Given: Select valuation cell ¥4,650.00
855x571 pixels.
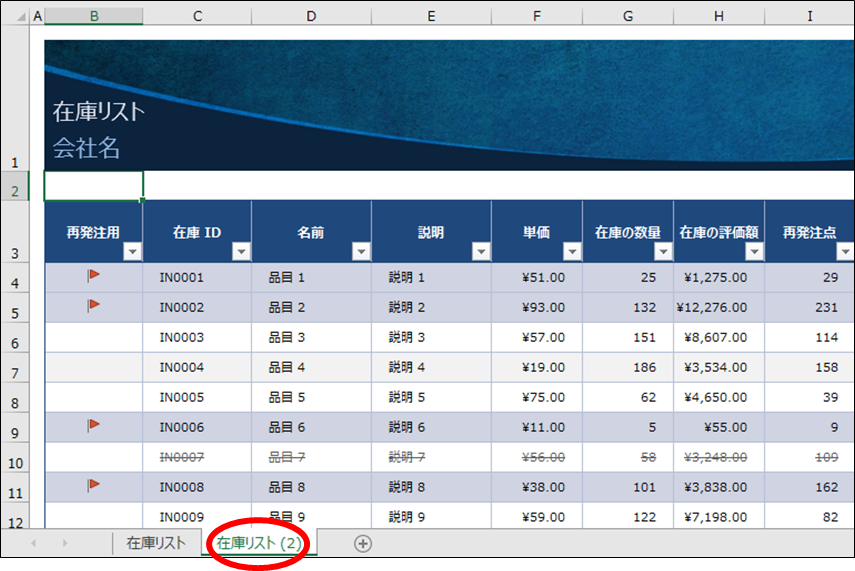Looking at the screenshot, I should click(x=719, y=398).
